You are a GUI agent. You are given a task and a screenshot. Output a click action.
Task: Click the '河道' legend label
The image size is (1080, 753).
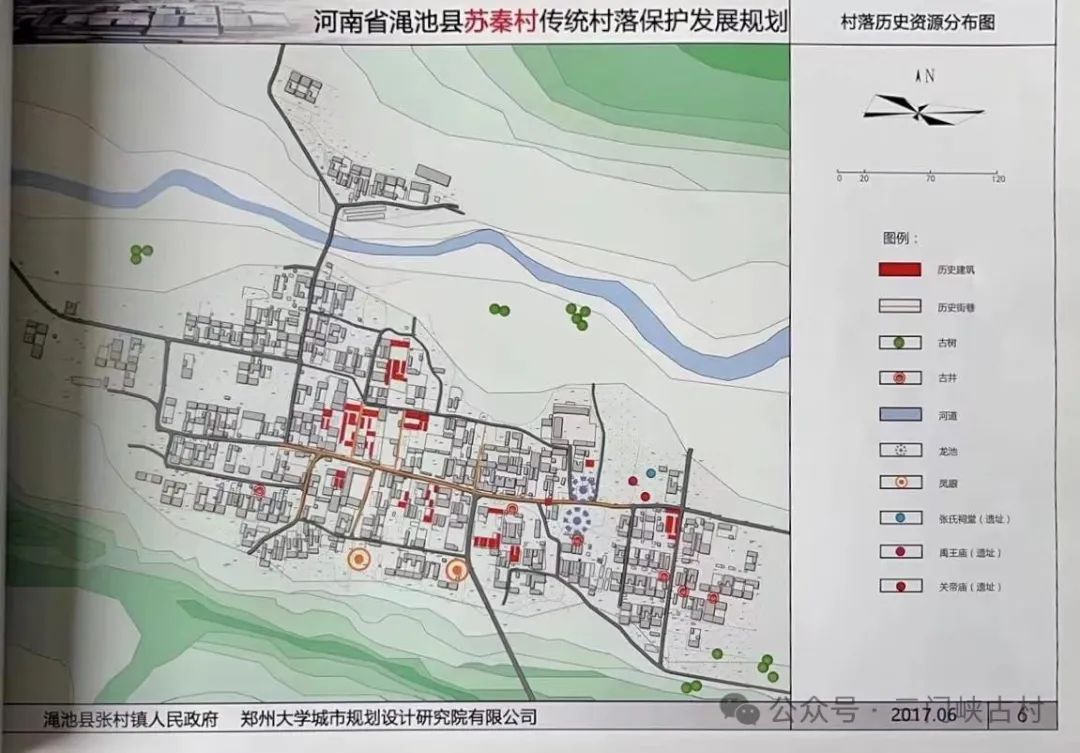coord(947,415)
